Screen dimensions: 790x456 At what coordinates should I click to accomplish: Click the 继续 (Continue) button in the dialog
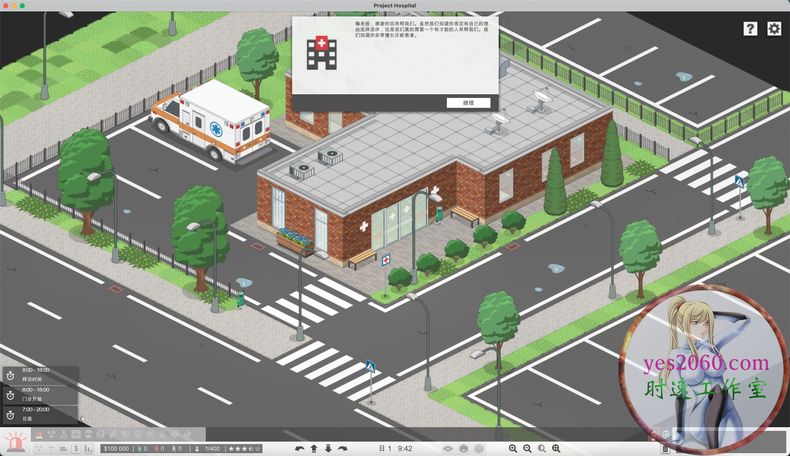(x=468, y=102)
